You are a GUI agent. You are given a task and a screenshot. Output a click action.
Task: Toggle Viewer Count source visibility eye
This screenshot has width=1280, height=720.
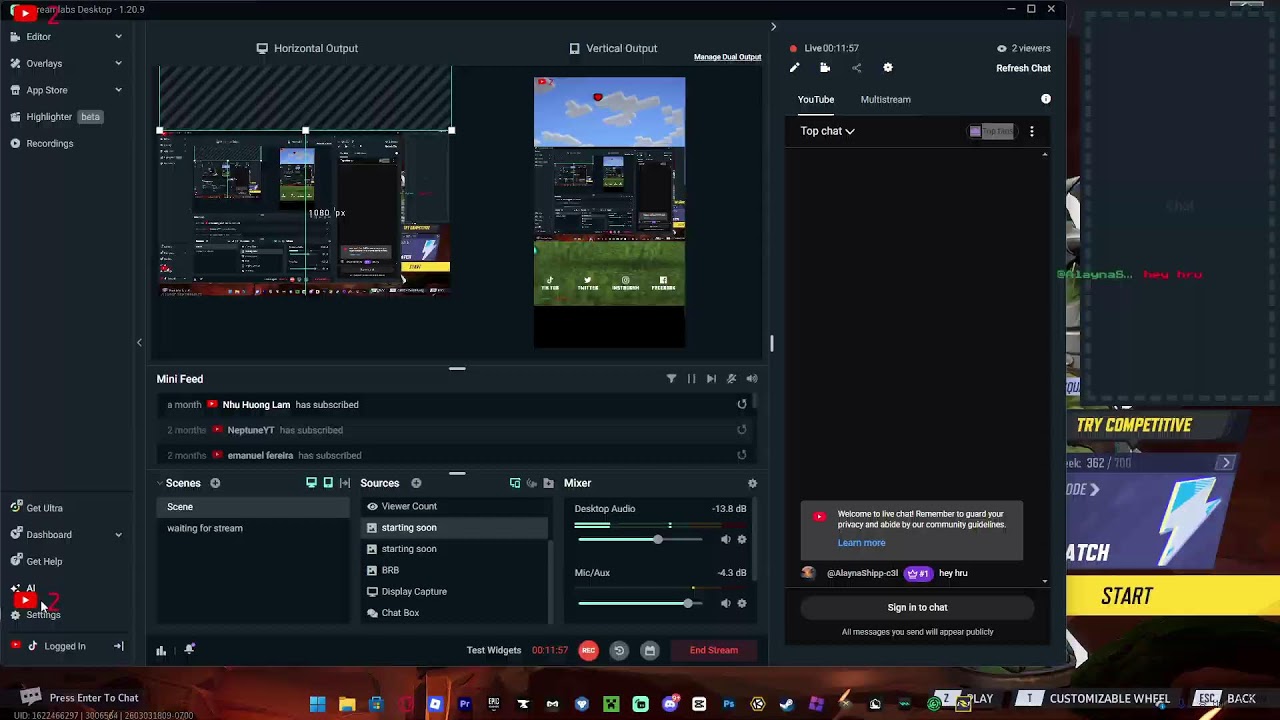[372, 506]
